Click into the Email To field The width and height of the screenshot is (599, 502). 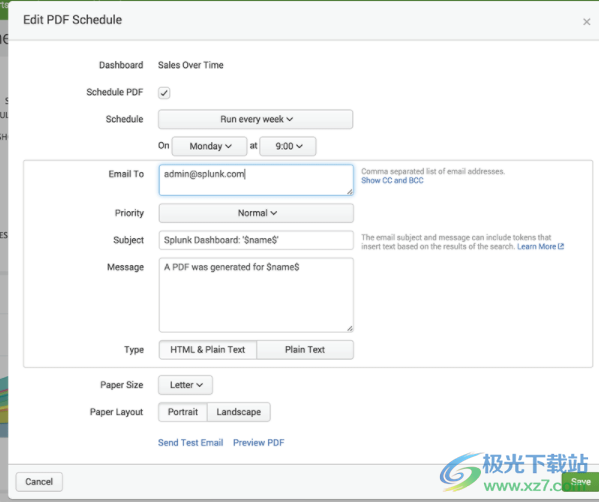[256, 180]
